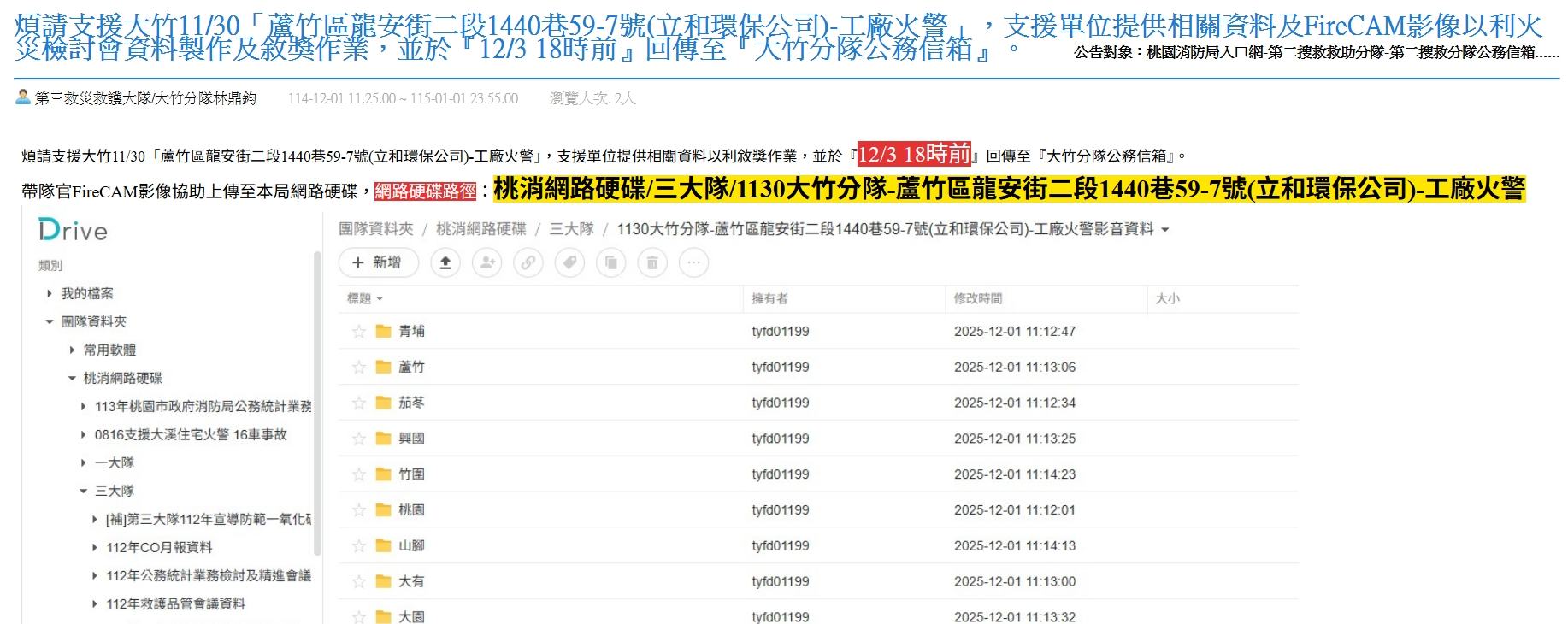This screenshot has width=1568, height=624.
Task: Click the folder icon for 蘆竹
Action: [384, 367]
